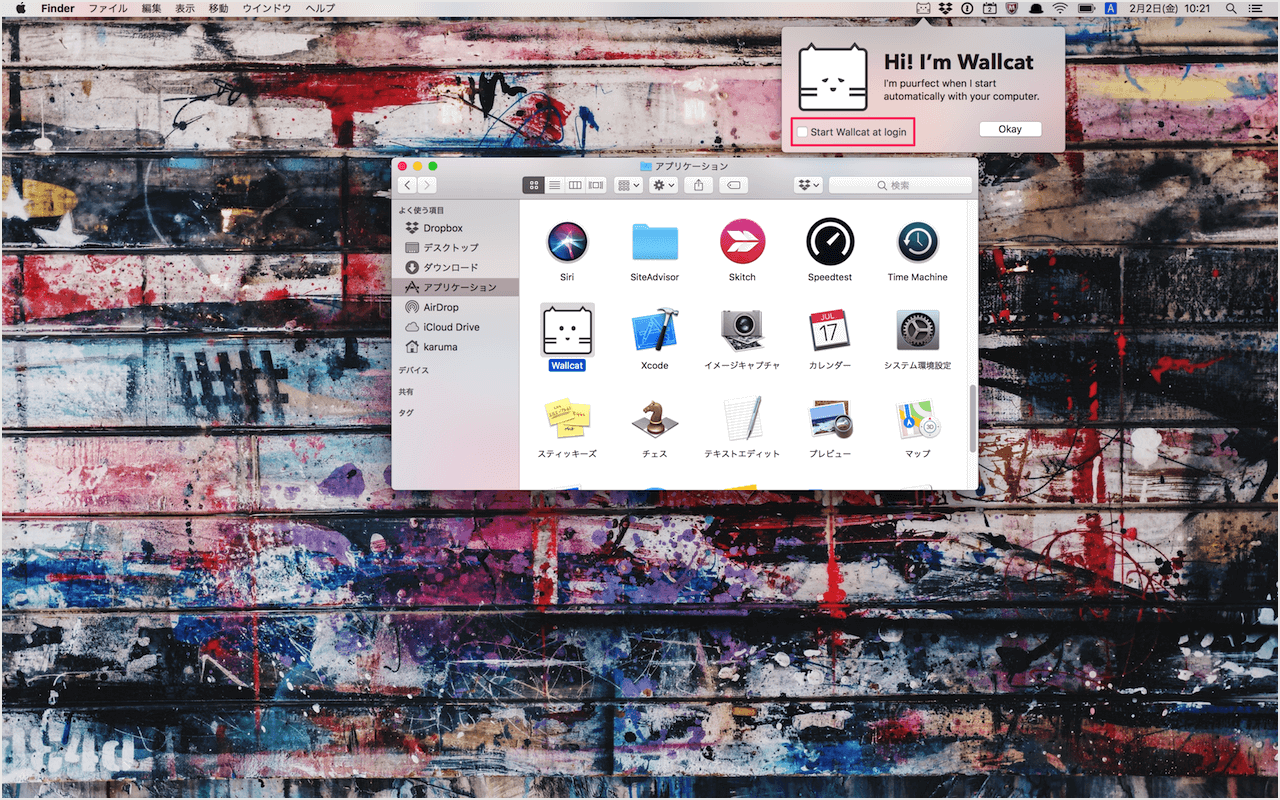Open the Wi-Fi status menu
Screen dimensions: 1280x800
[1060, 8]
